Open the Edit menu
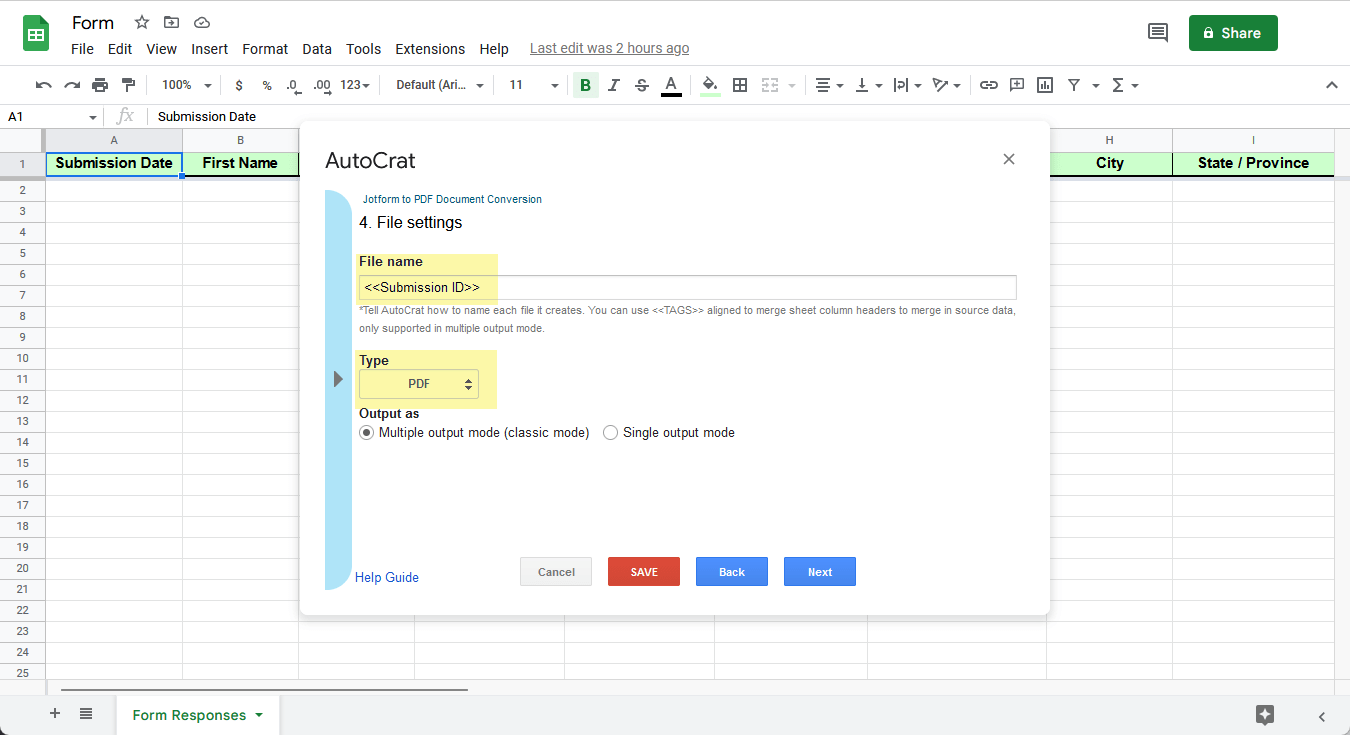The height and width of the screenshot is (735, 1350). (120, 49)
